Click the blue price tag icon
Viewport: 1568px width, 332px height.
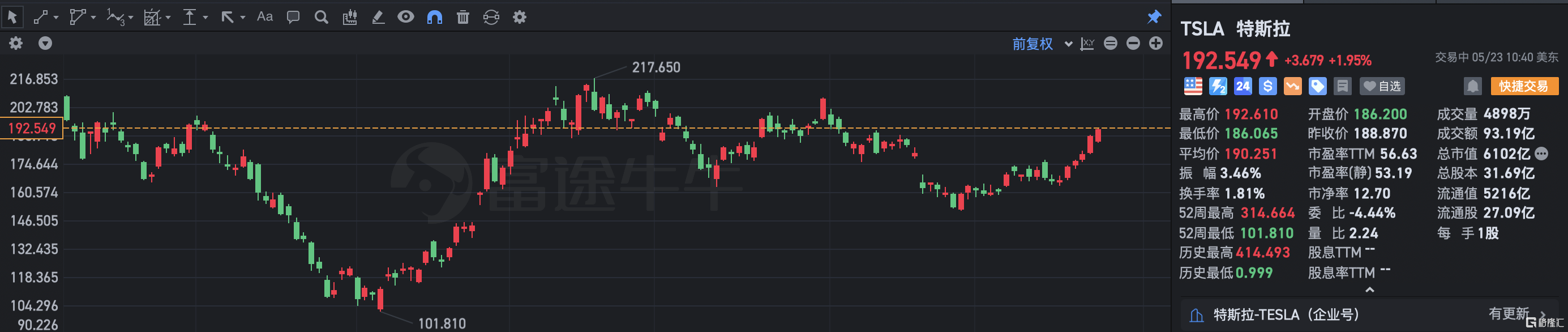(x=1317, y=87)
